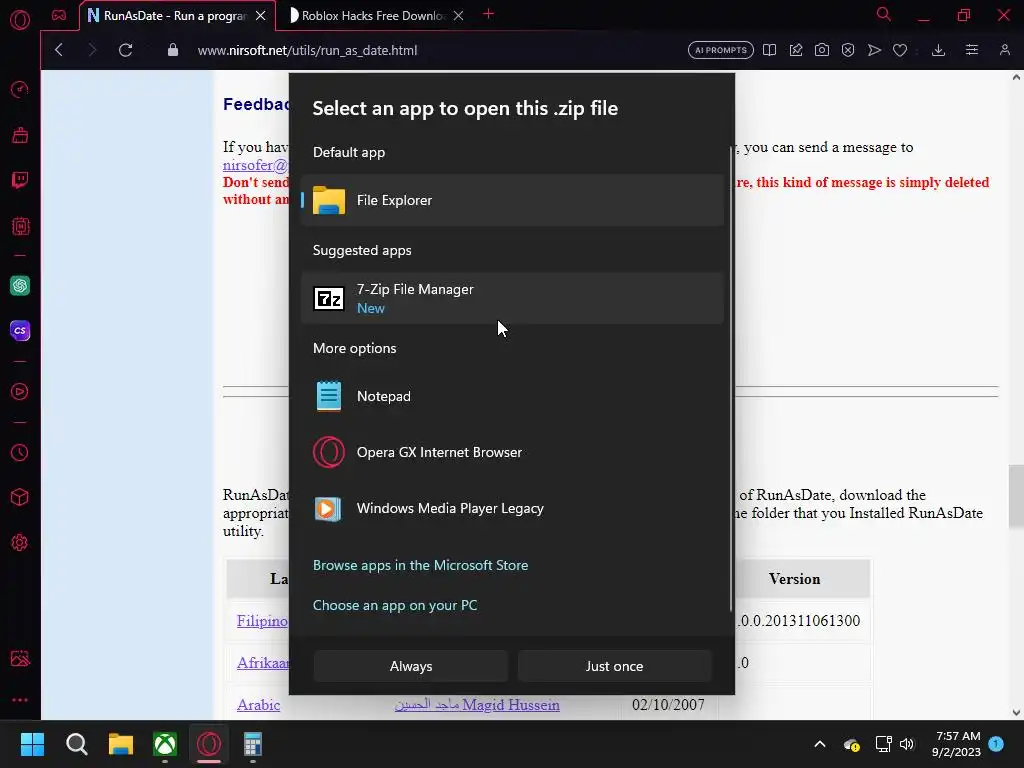The height and width of the screenshot is (768, 1024).
Task: Add page to bookmarks with heart icon
Action: 900,50
